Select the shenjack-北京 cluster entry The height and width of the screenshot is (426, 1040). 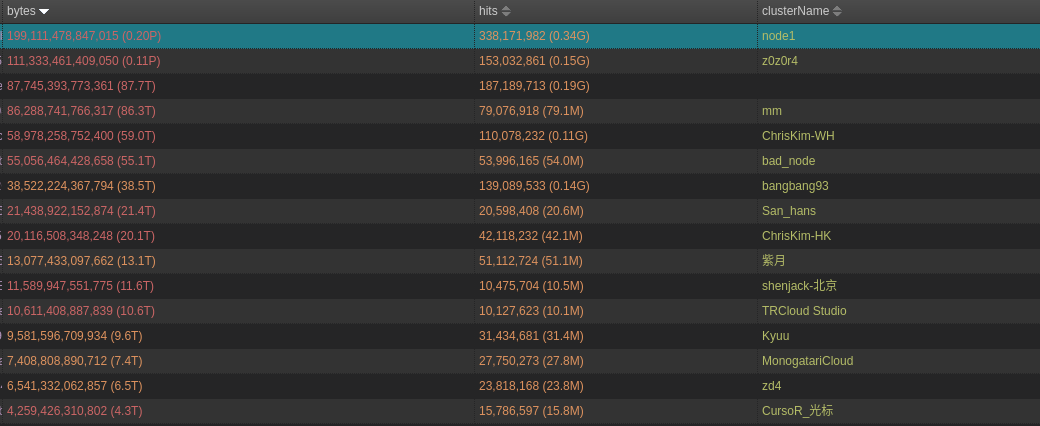(799, 286)
